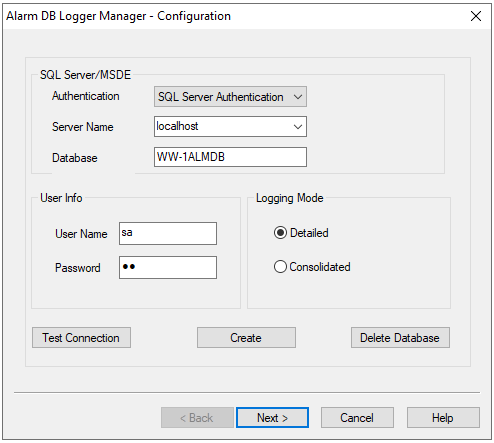Select the Detailed logging mode
Image resolution: width=494 pixels, height=443 pixels.
(x=280, y=233)
